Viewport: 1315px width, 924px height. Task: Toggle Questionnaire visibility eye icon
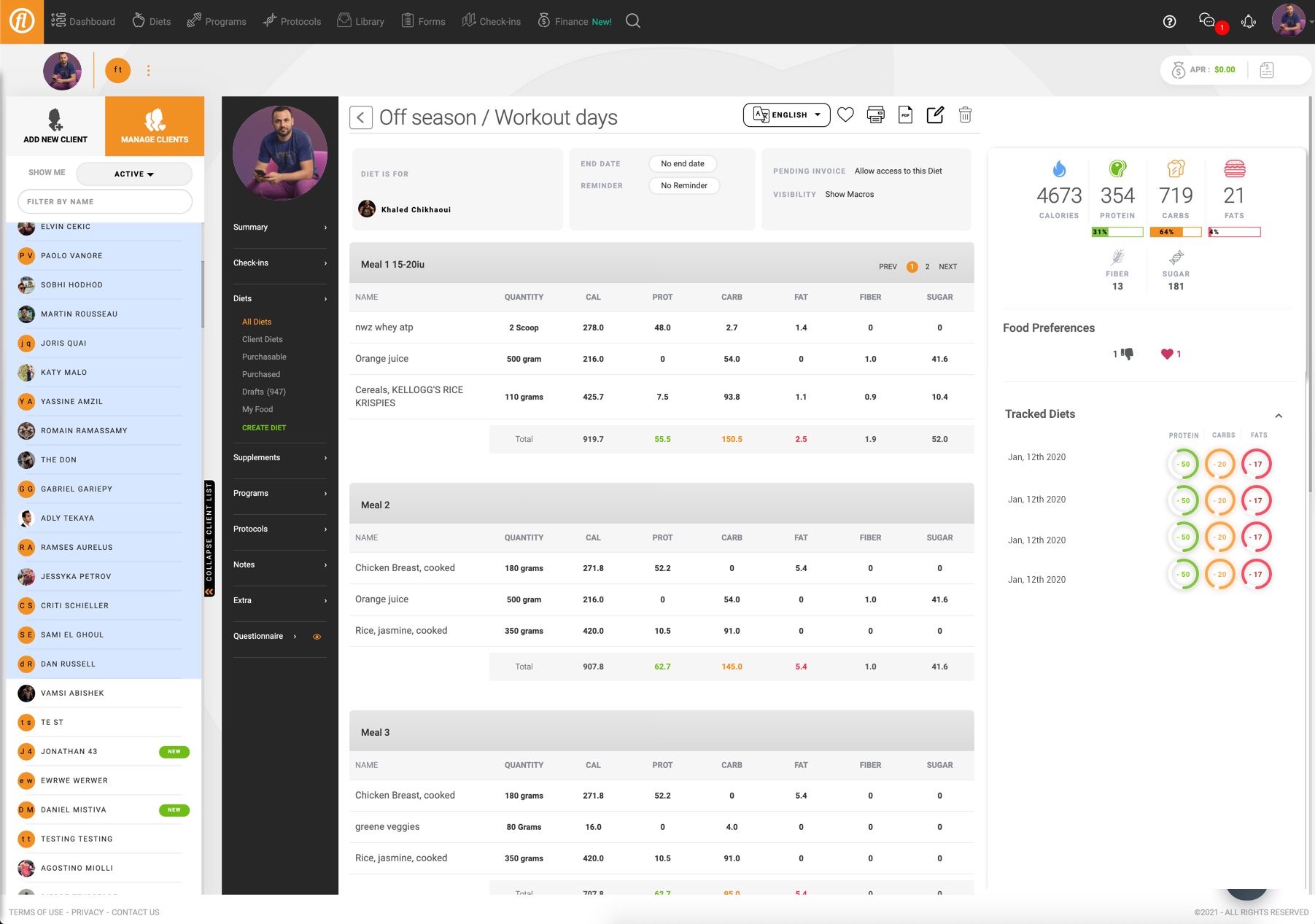317,636
